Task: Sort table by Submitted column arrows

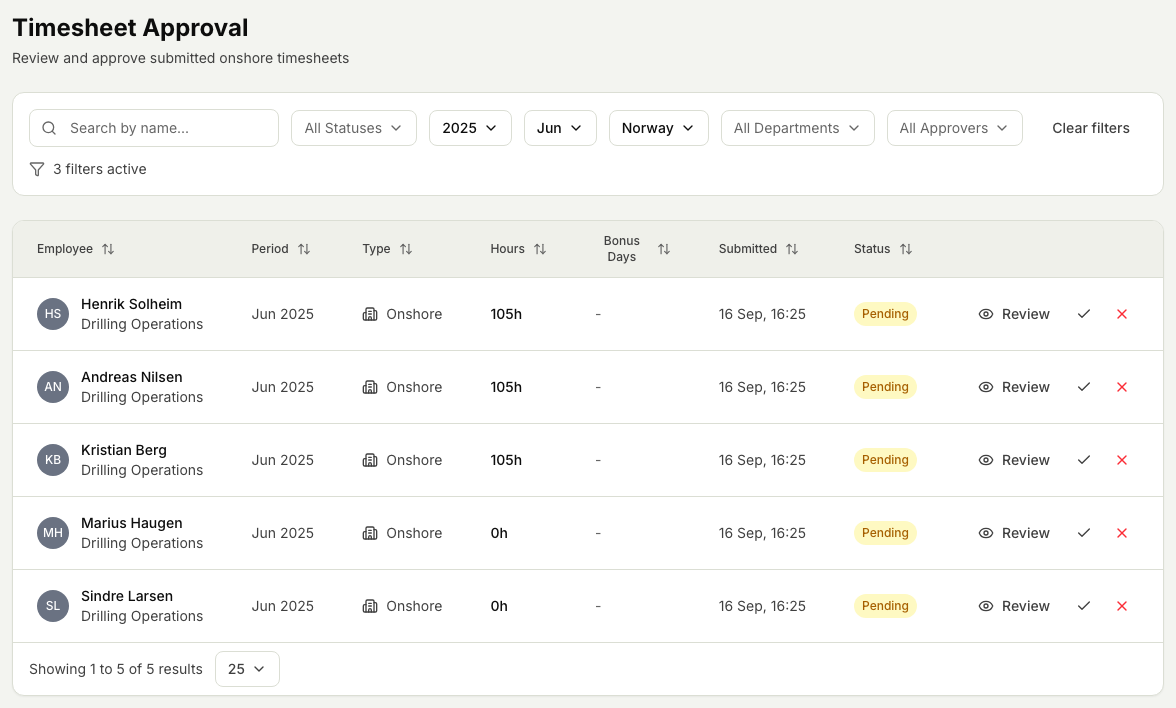Action: (x=792, y=249)
